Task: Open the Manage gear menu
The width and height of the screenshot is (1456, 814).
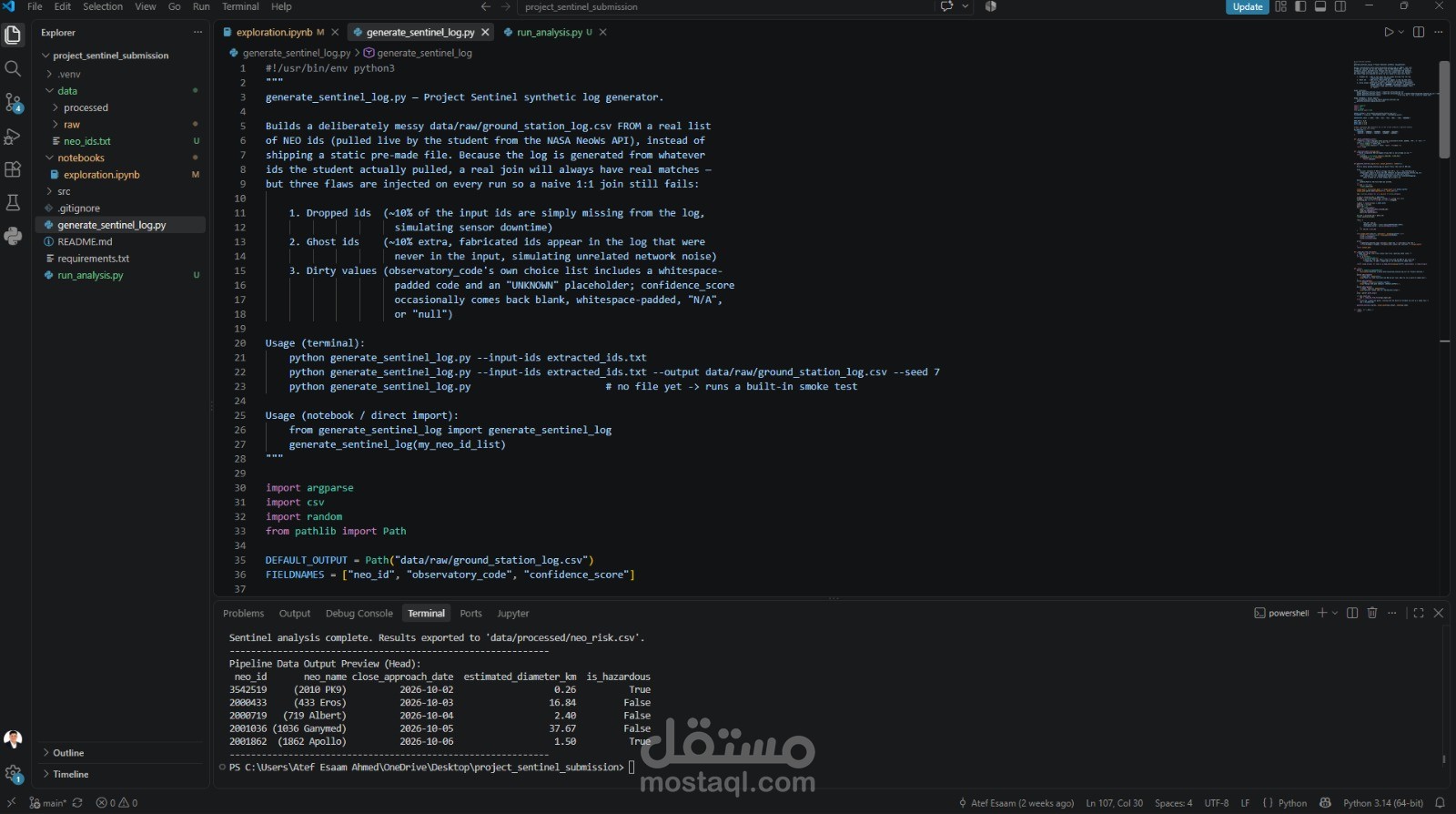Action: point(13,774)
